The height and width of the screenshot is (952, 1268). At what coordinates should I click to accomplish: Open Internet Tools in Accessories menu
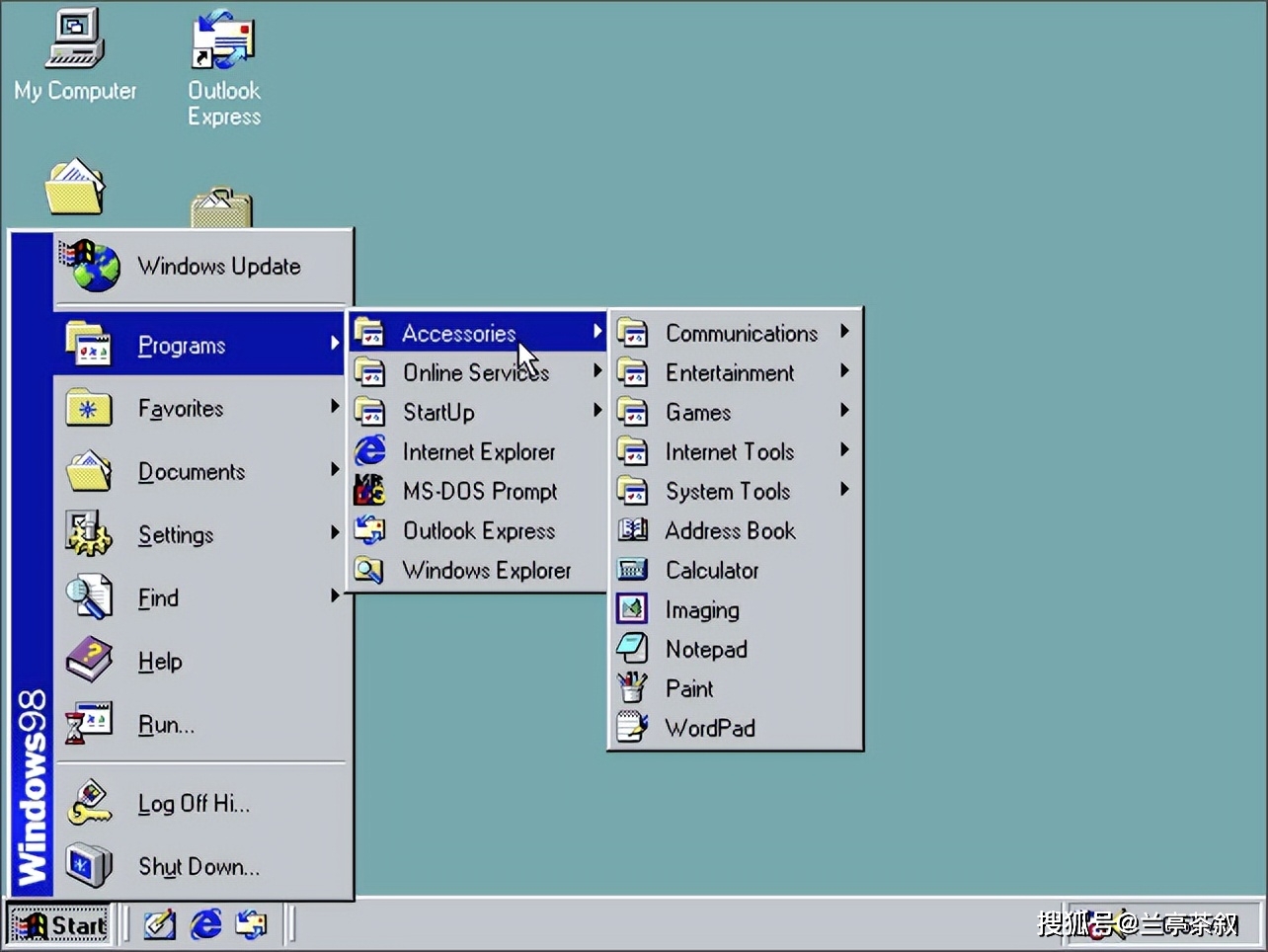pos(736,451)
